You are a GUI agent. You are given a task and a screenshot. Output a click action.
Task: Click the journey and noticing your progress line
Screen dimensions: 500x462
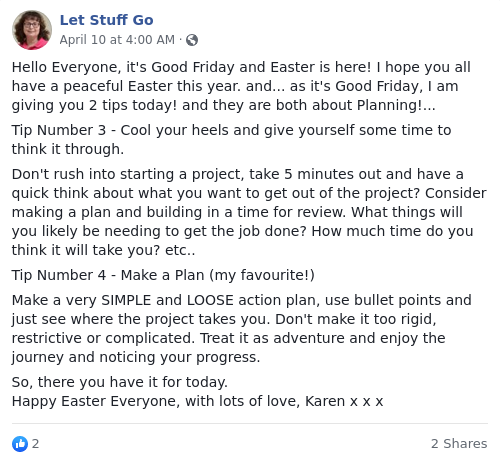(x=136, y=357)
